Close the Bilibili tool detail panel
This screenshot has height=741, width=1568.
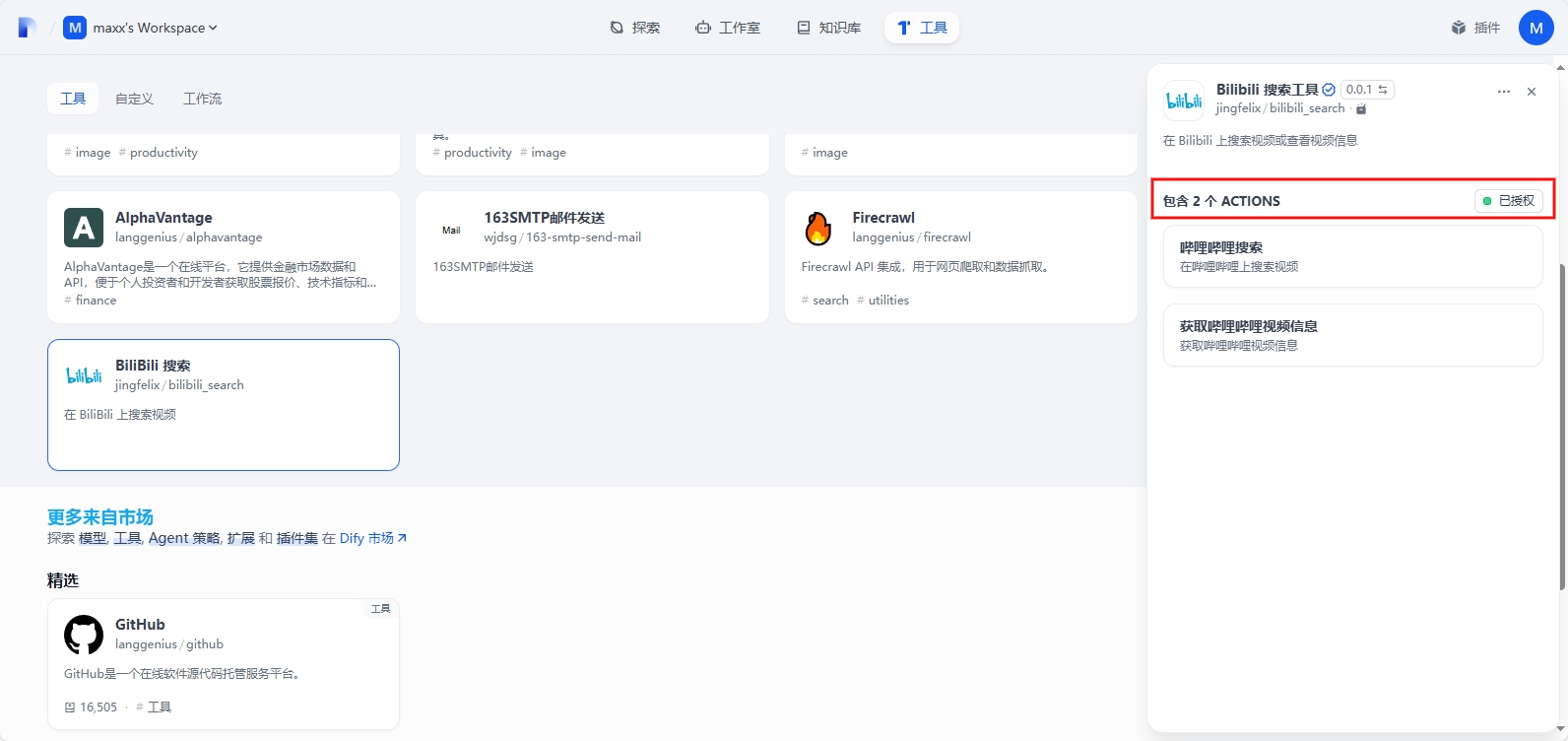tap(1532, 92)
